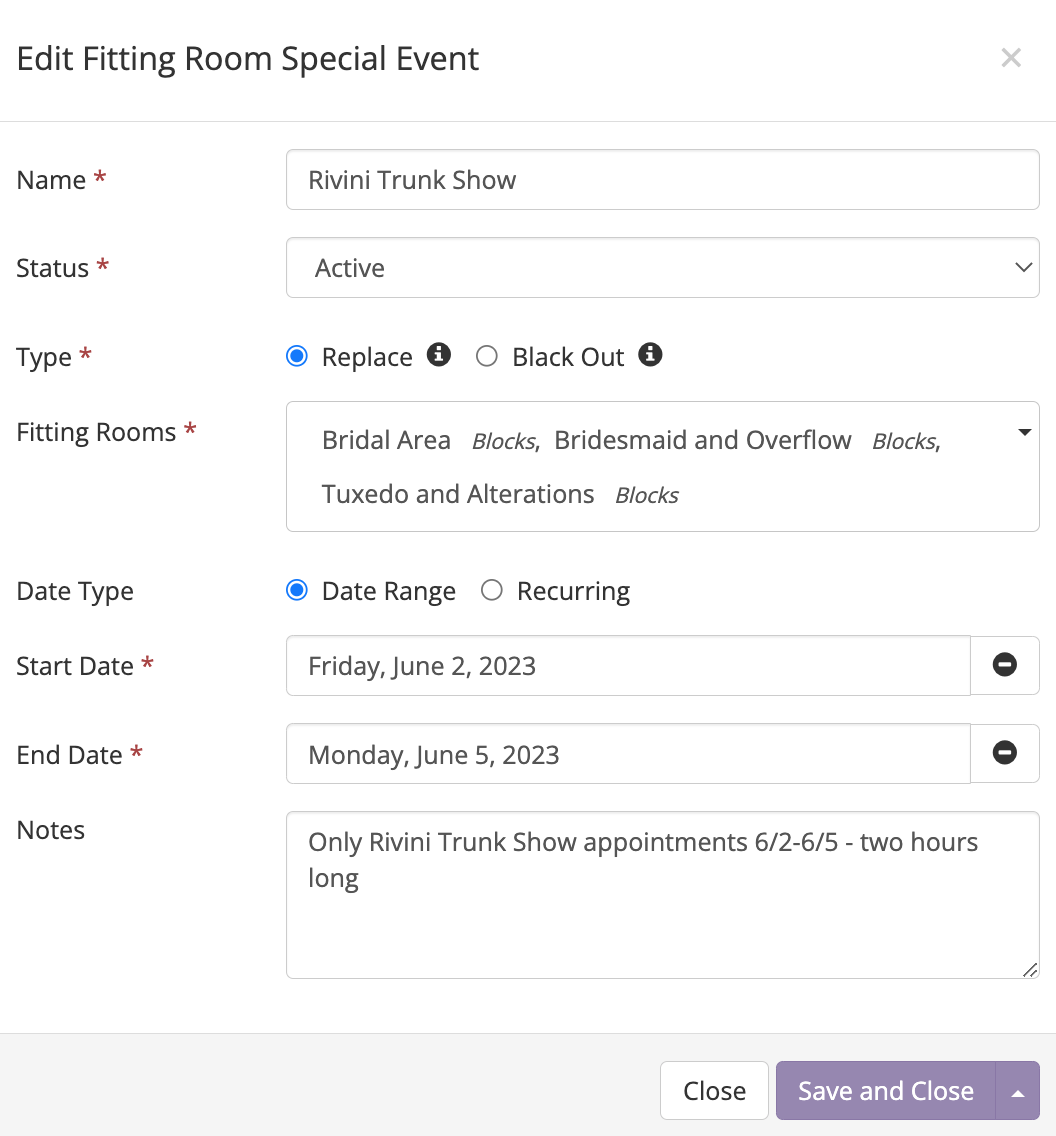Close the dialog with the X icon
The image size is (1056, 1136).
tap(1011, 58)
